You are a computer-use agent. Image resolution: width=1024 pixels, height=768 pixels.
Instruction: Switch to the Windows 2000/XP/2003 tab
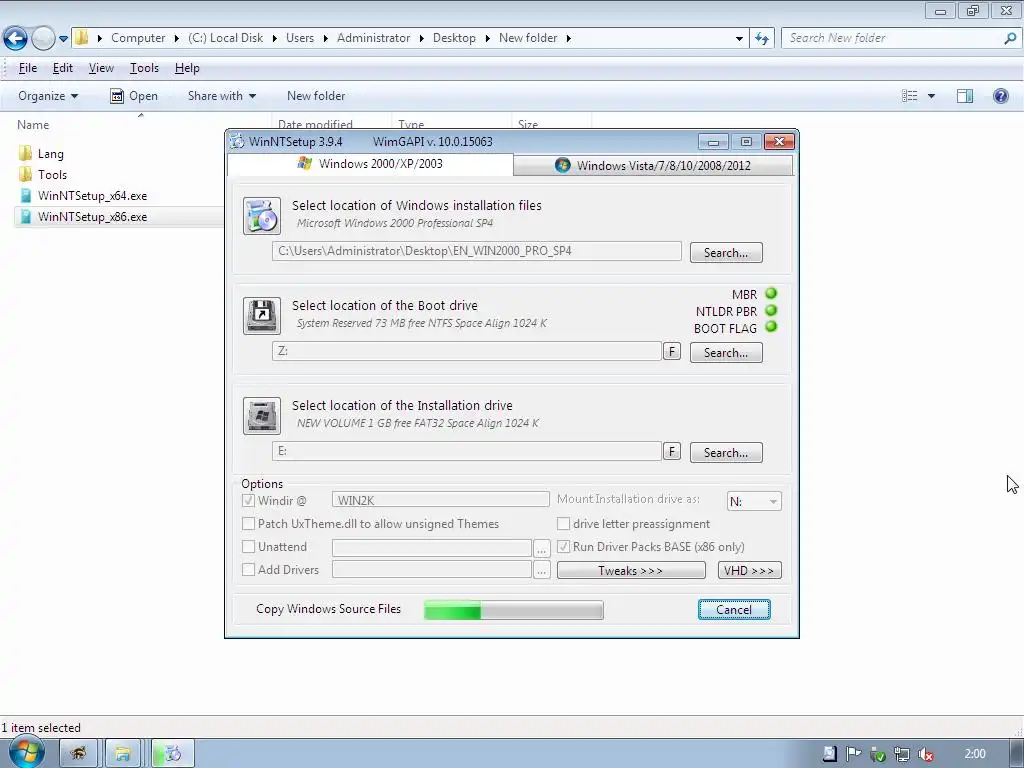[x=370, y=164]
